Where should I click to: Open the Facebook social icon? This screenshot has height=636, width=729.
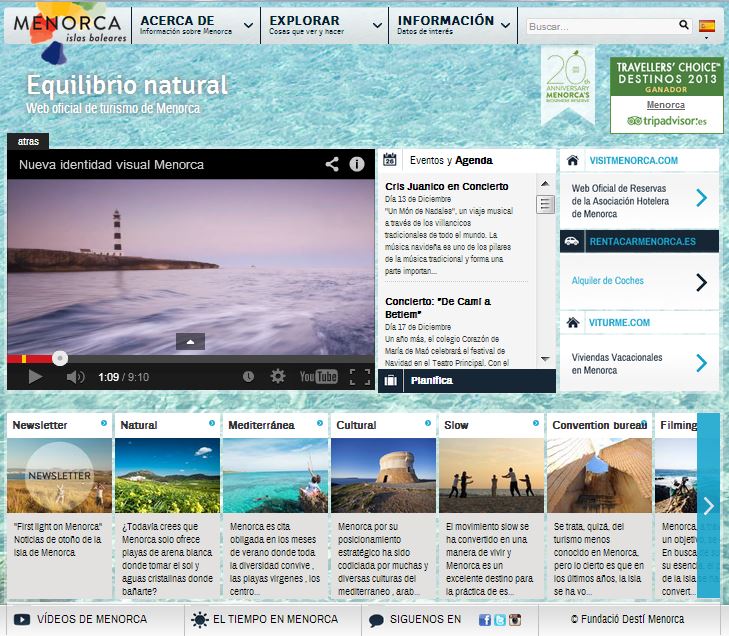485,620
